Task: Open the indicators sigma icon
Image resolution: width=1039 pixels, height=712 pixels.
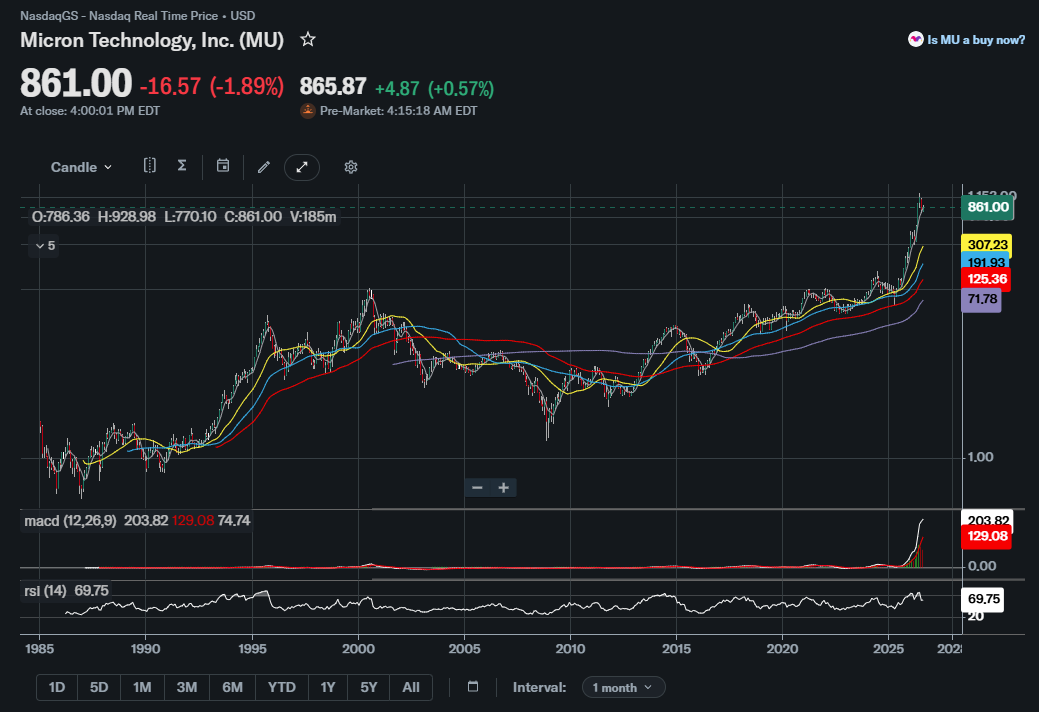Action: [x=182, y=166]
